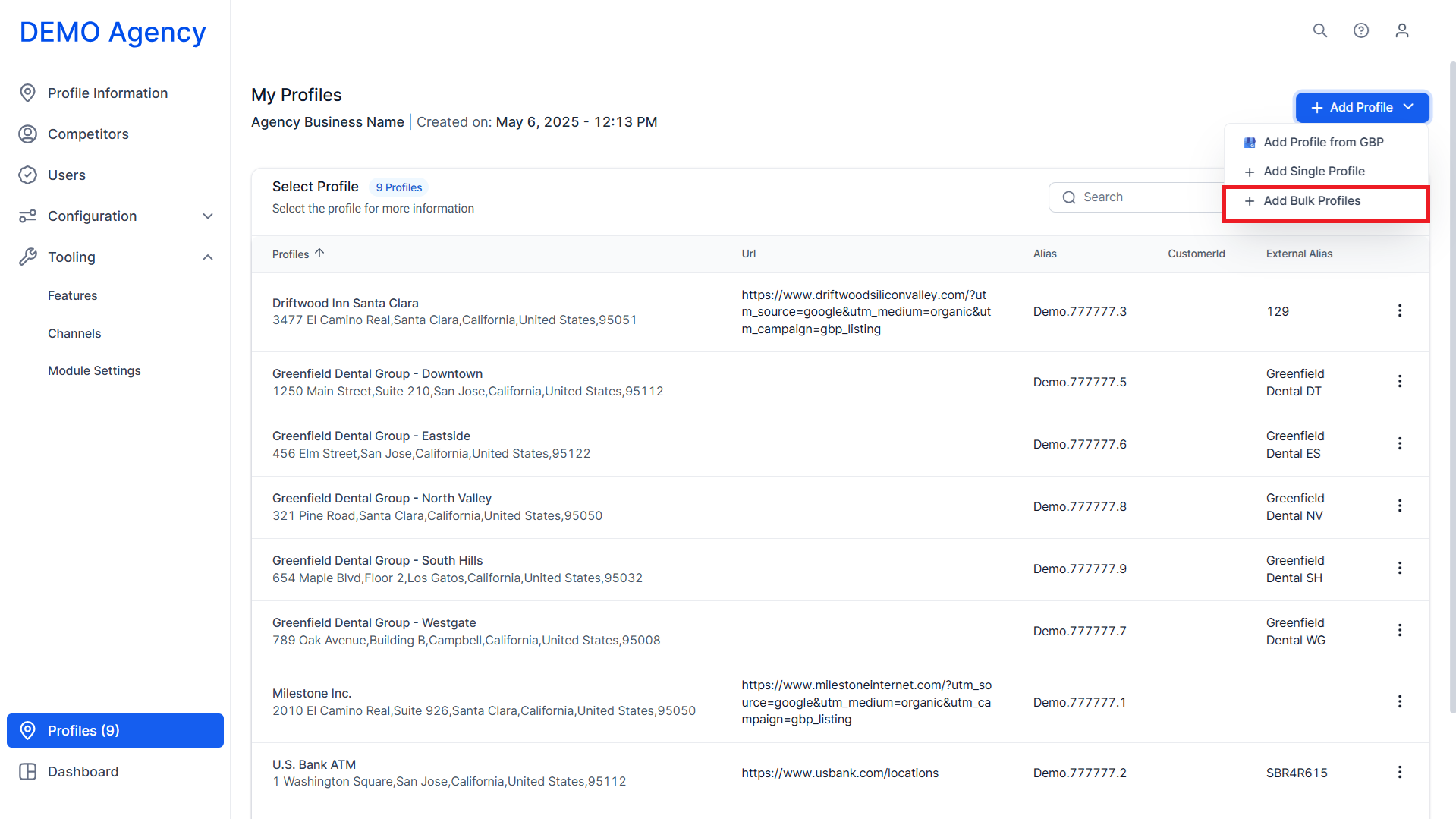Image resolution: width=1456 pixels, height=819 pixels.
Task: Click alias Demo.777777.3
Action: click(1080, 311)
